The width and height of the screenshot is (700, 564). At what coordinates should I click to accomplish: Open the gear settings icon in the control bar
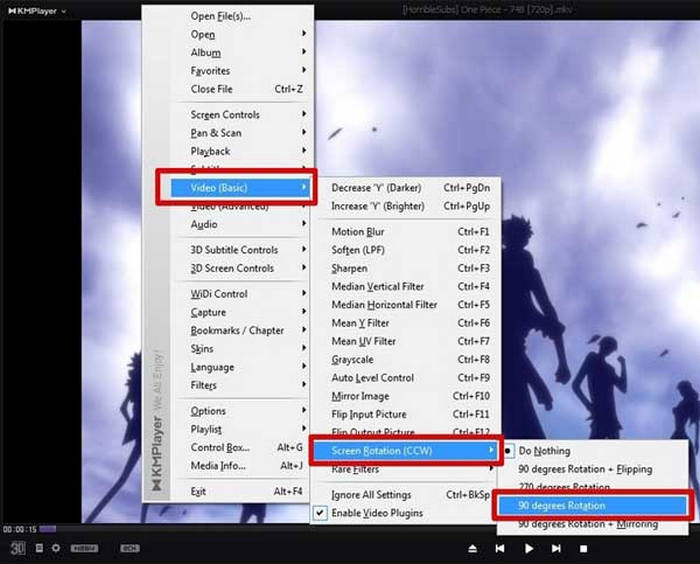click(x=56, y=548)
